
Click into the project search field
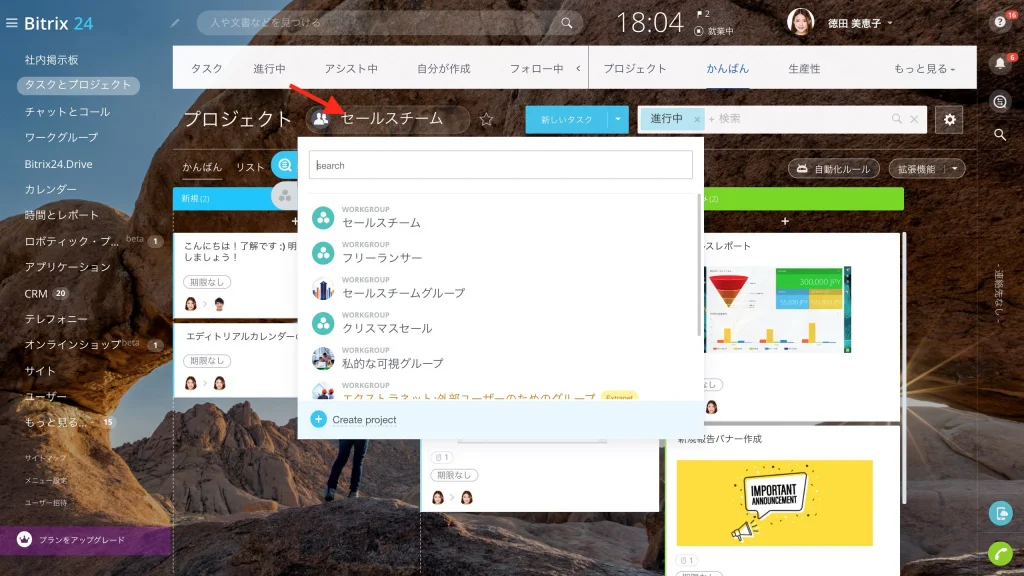pyautogui.click(x=500, y=165)
